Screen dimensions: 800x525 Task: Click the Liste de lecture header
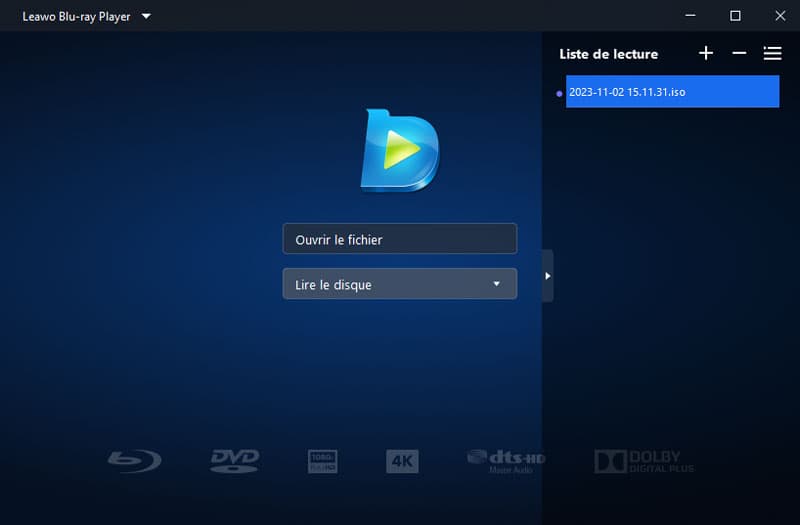click(608, 54)
